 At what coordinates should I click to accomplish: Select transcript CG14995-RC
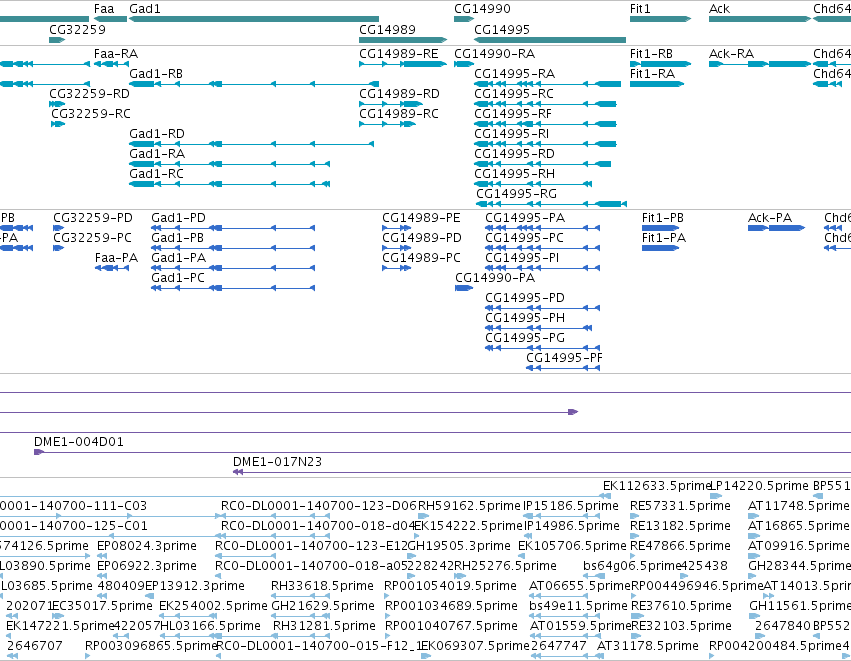(514, 94)
